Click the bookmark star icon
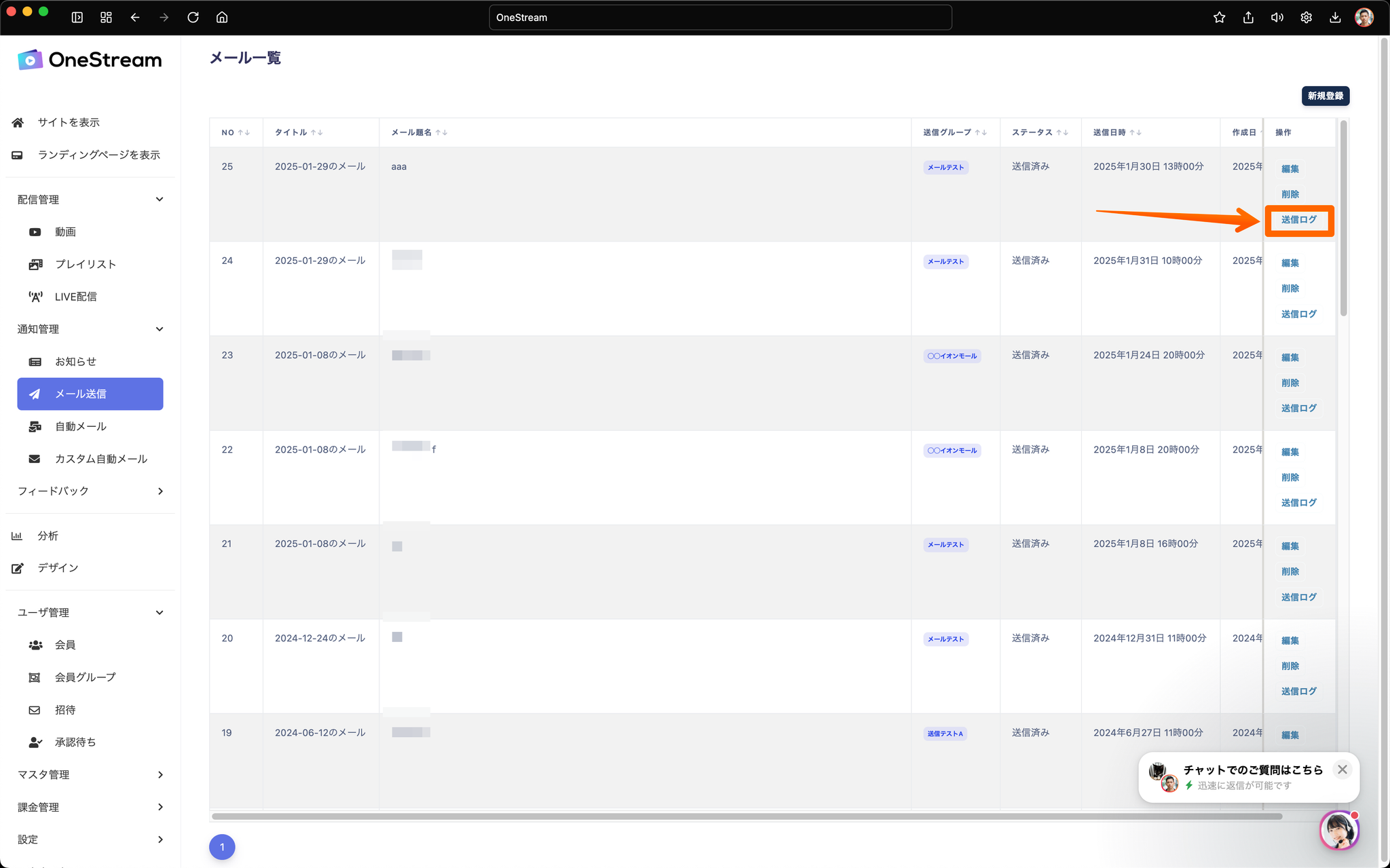Image resolution: width=1390 pixels, height=868 pixels. [1219, 18]
